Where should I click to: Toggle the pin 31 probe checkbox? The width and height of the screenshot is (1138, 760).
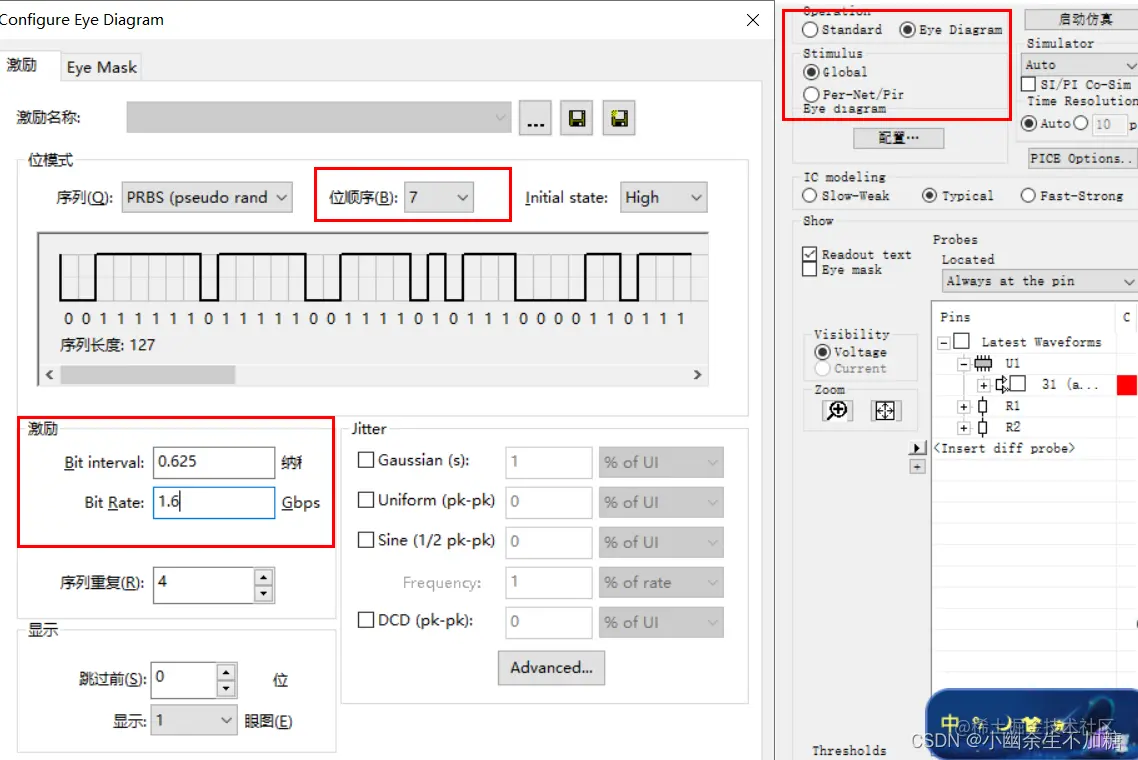1018,383
